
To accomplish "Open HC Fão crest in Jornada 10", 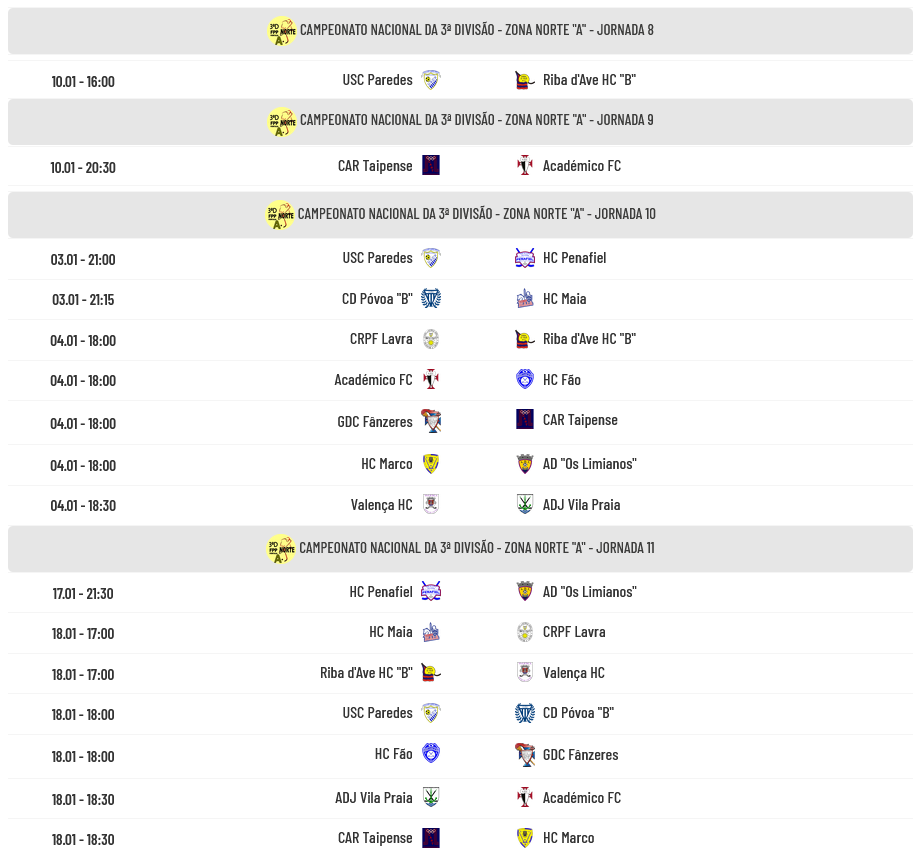I will point(525,380).
